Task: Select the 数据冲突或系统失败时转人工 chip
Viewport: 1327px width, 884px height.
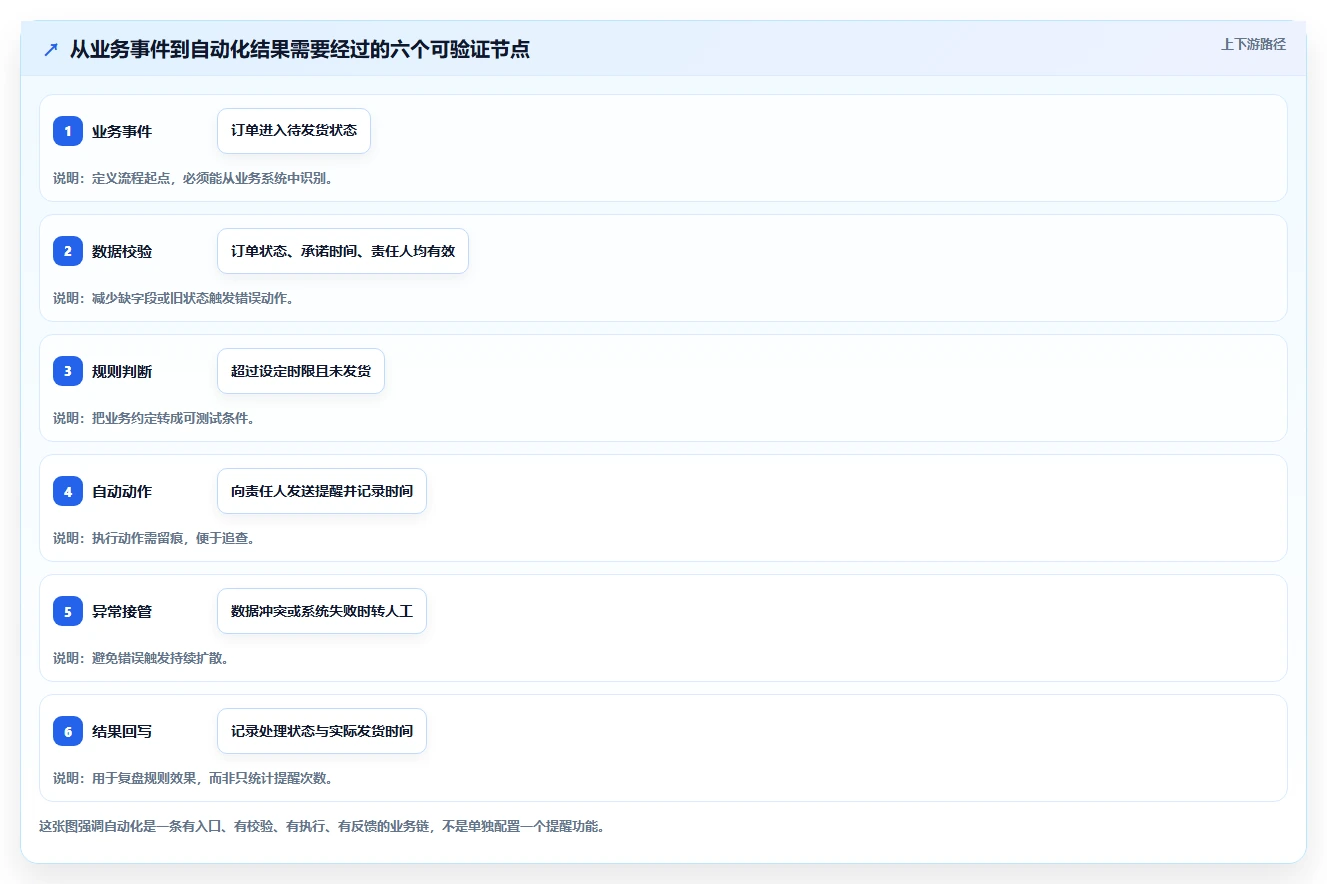Action: 322,611
